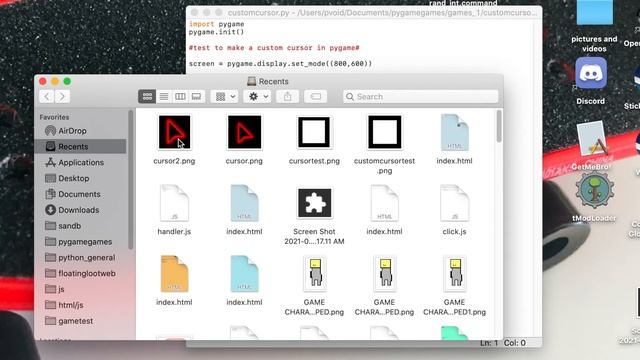
Task: Select the handler.js file icon
Action: tap(174, 203)
